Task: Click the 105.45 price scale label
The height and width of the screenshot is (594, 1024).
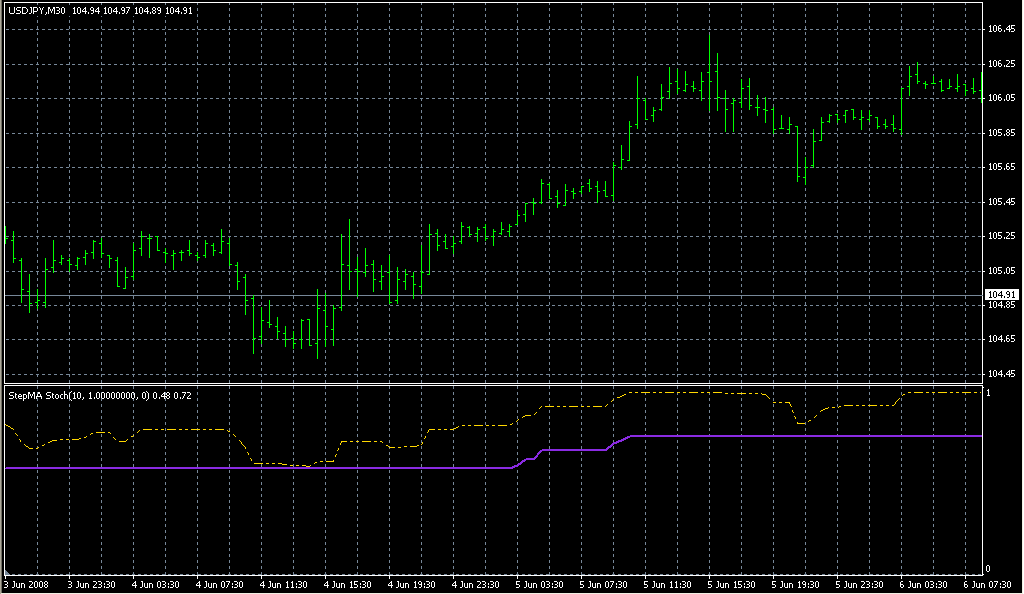Action: coord(1001,202)
